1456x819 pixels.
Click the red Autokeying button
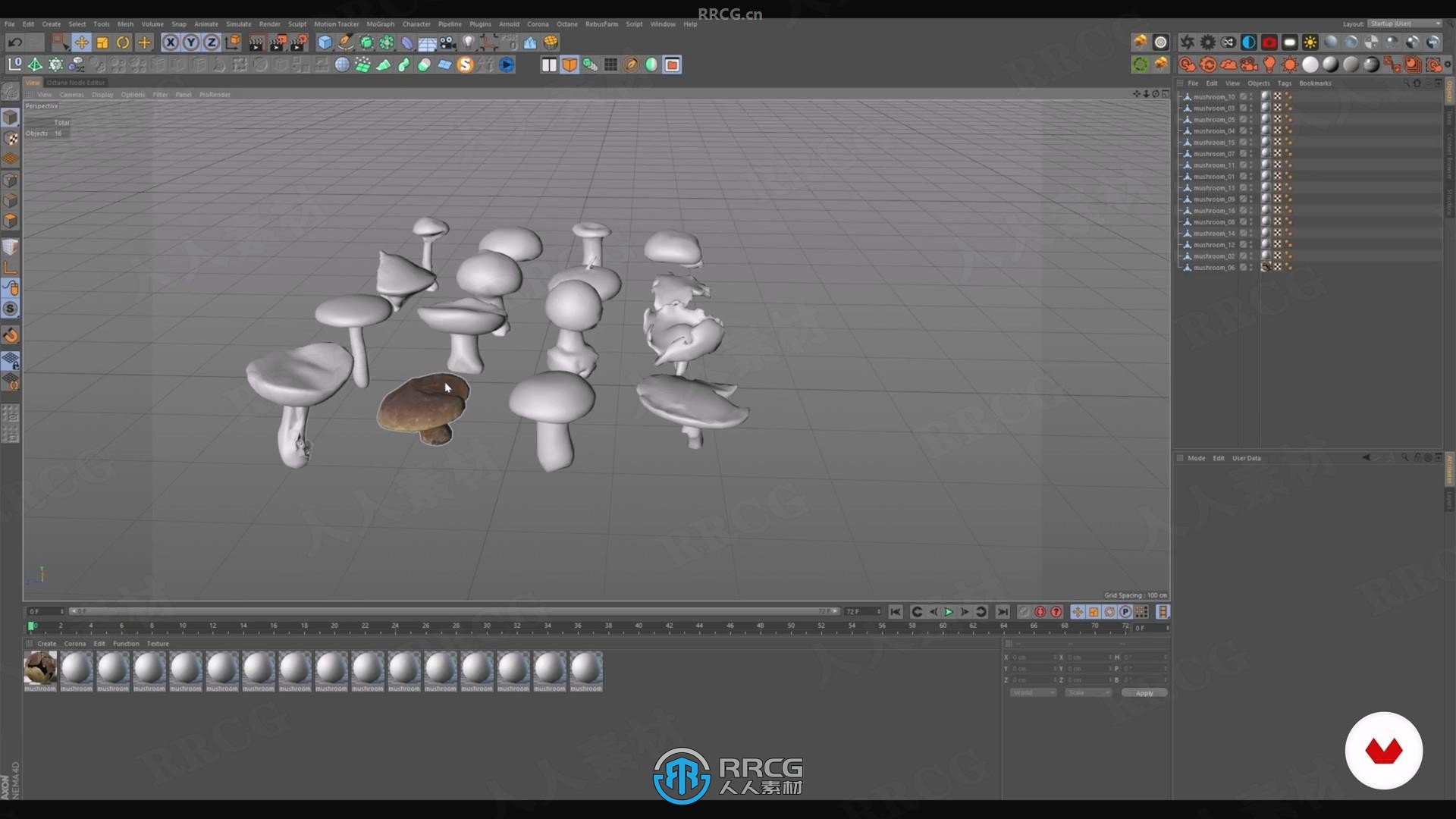[1040, 612]
